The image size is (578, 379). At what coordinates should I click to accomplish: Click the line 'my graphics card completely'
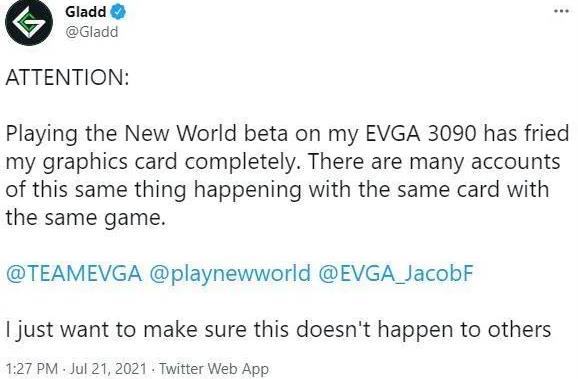[152, 162]
